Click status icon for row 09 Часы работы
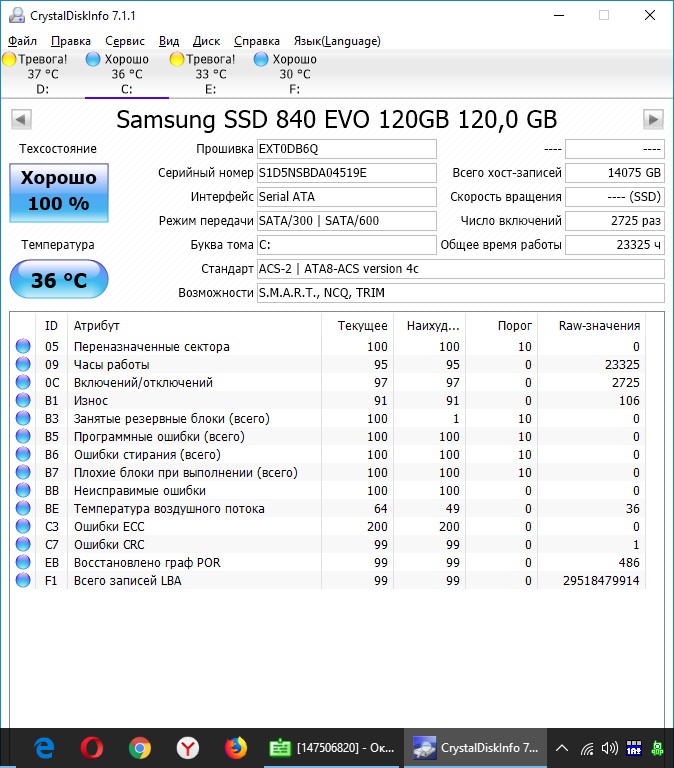 (x=23, y=364)
